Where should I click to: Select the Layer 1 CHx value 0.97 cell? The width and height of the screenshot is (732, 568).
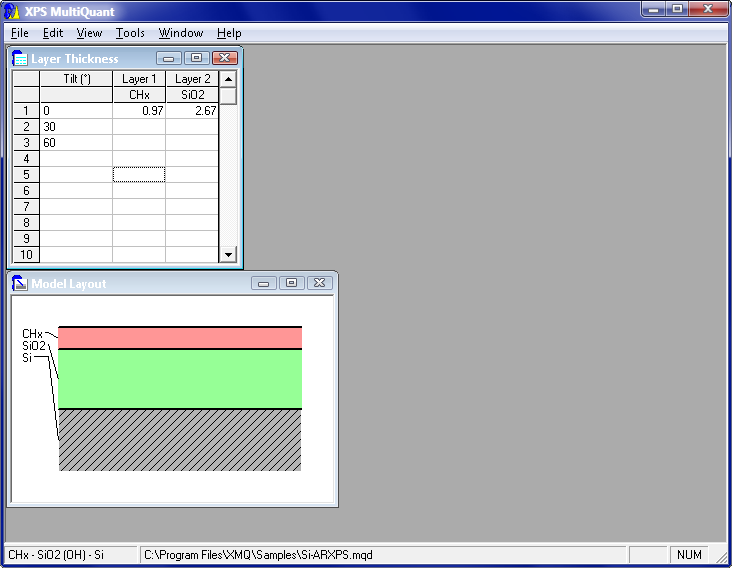[139, 111]
